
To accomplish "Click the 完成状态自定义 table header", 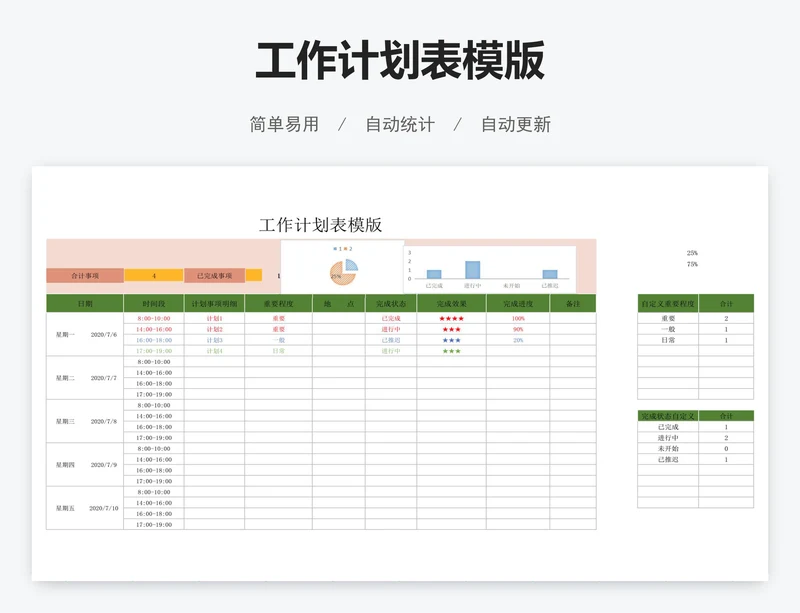I will (668, 416).
